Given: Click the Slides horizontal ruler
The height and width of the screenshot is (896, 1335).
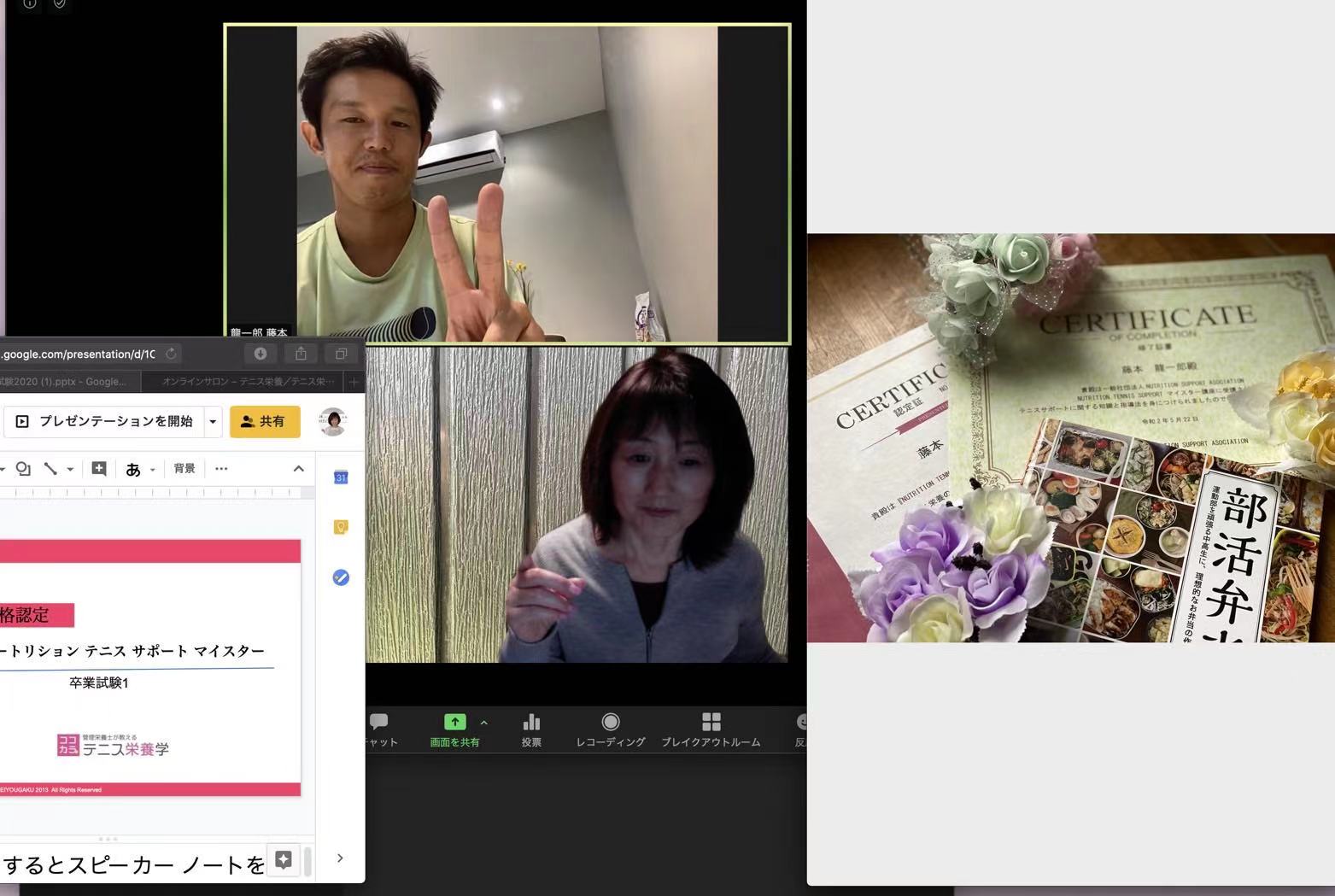Looking at the screenshot, I should (152, 492).
